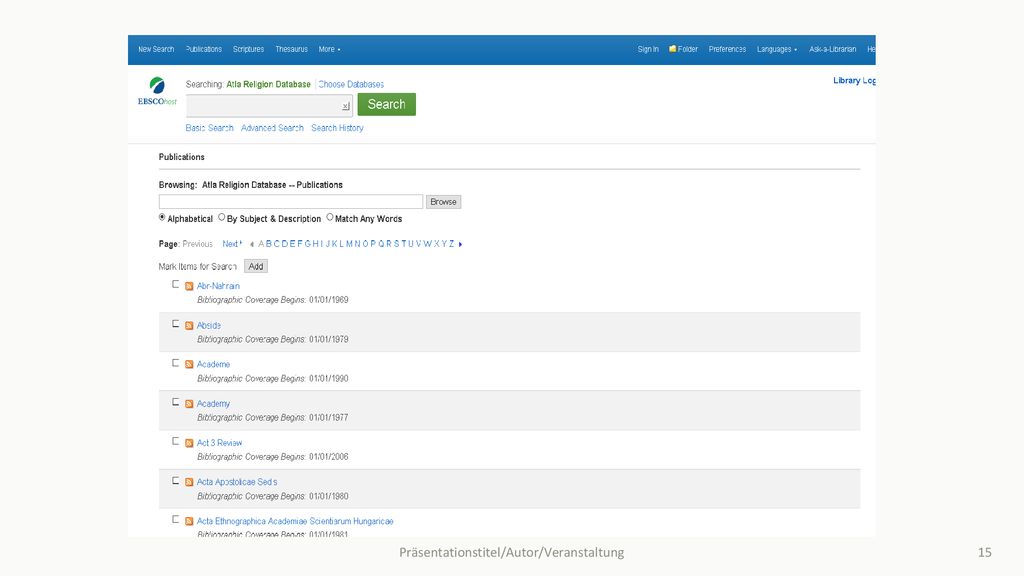The image size is (1024, 576).
Task: Click the RSS icon beside Acta Ethnographica
Action: coord(189,521)
